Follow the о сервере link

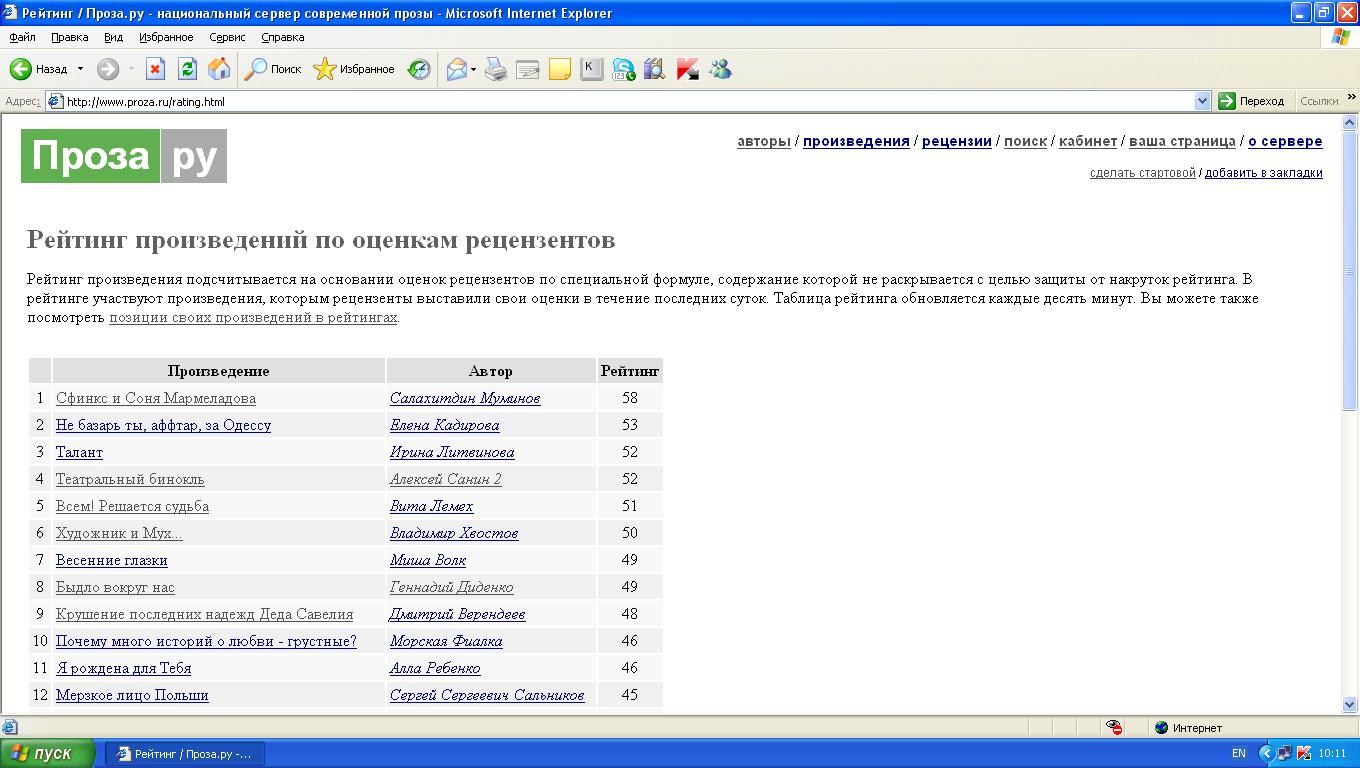pyautogui.click(x=1285, y=141)
